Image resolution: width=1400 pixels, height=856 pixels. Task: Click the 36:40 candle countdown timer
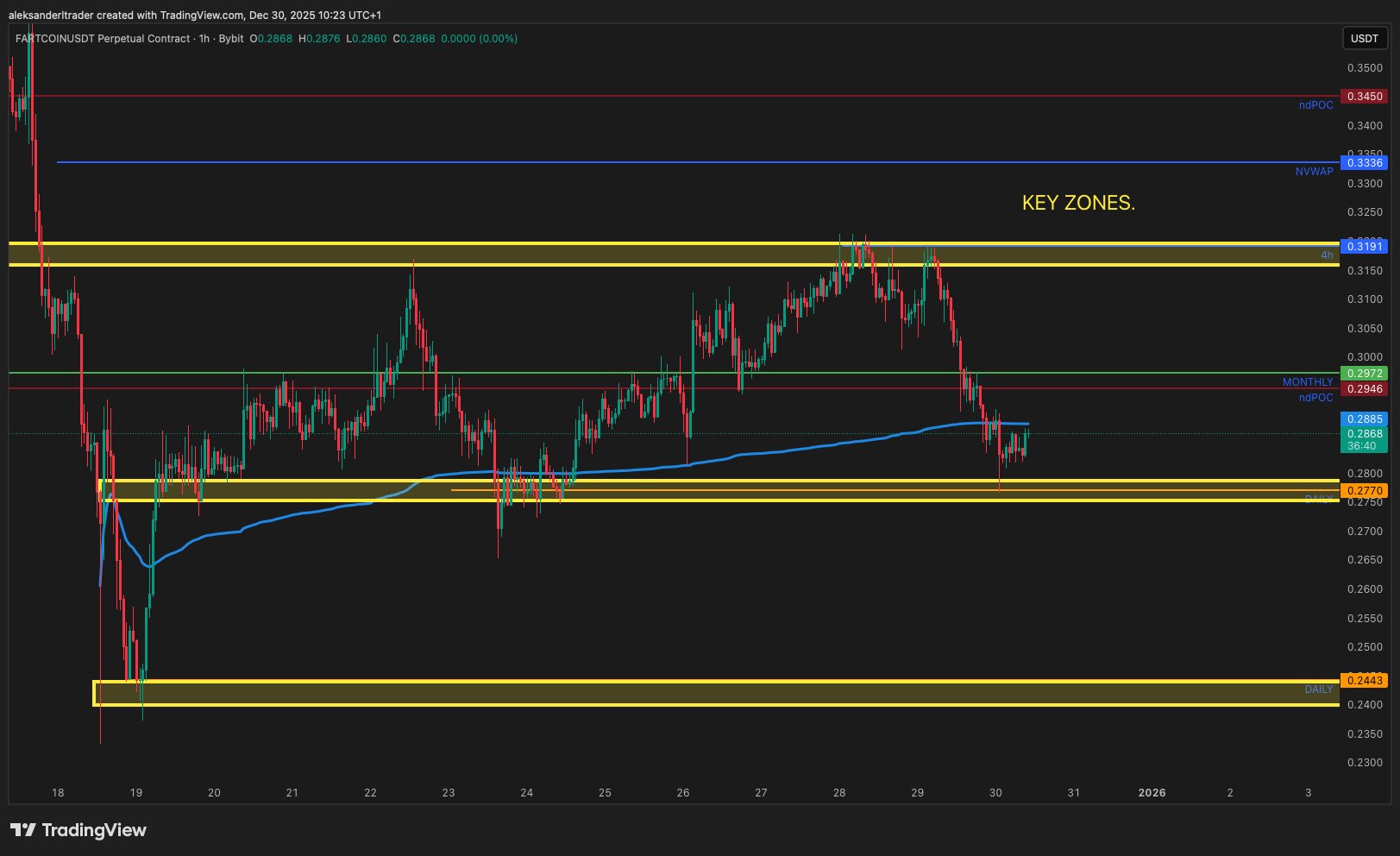(x=1362, y=446)
